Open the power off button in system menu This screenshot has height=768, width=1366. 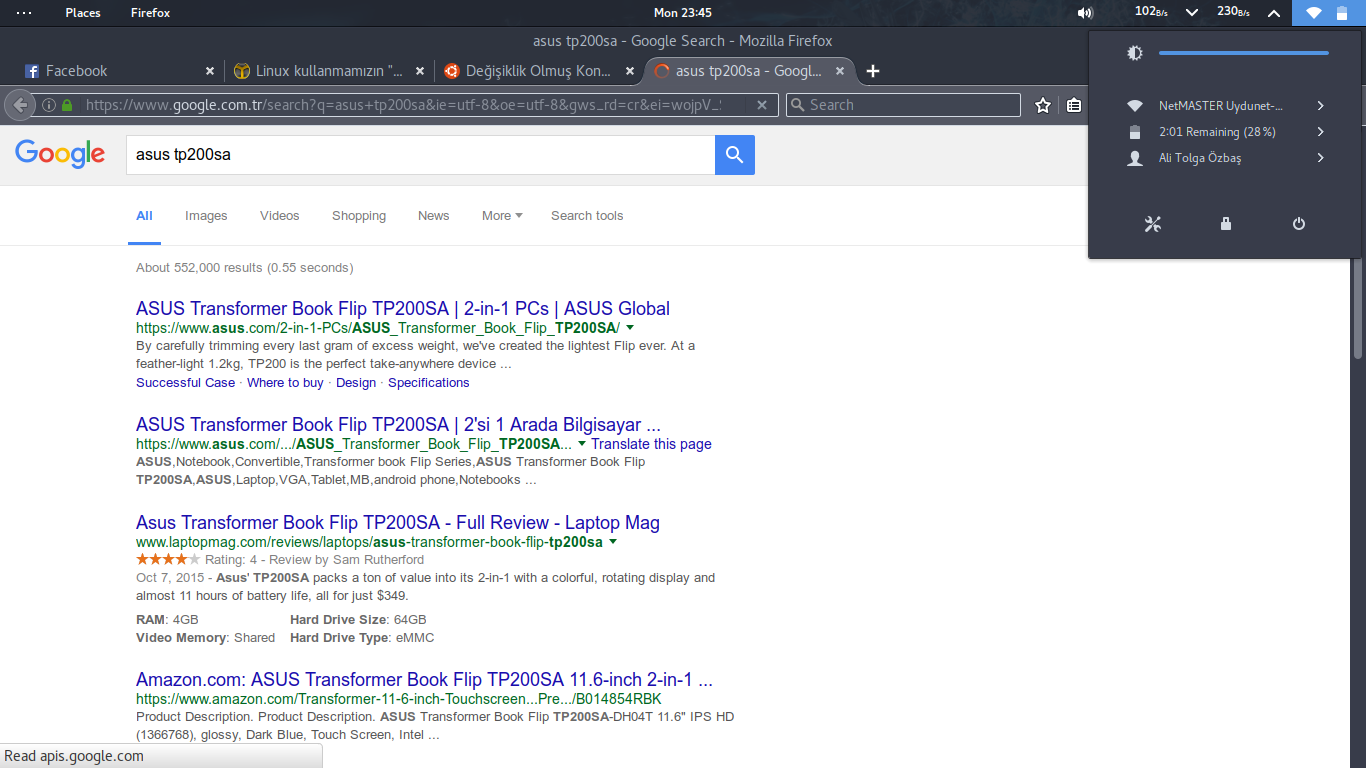click(1299, 224)
